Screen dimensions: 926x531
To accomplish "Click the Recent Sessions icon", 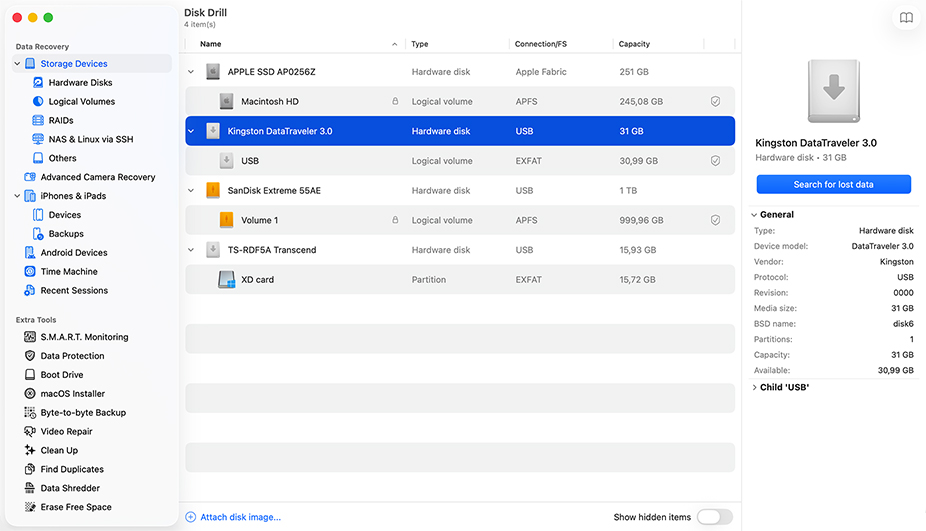I will 30,290.
